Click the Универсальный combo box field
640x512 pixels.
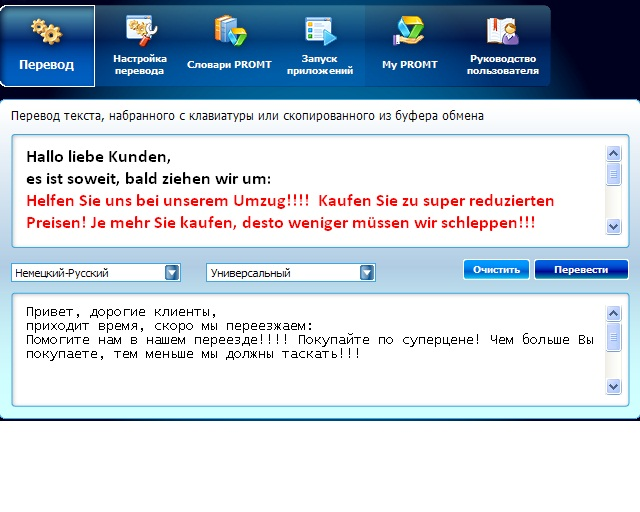[x=291, y=272]
